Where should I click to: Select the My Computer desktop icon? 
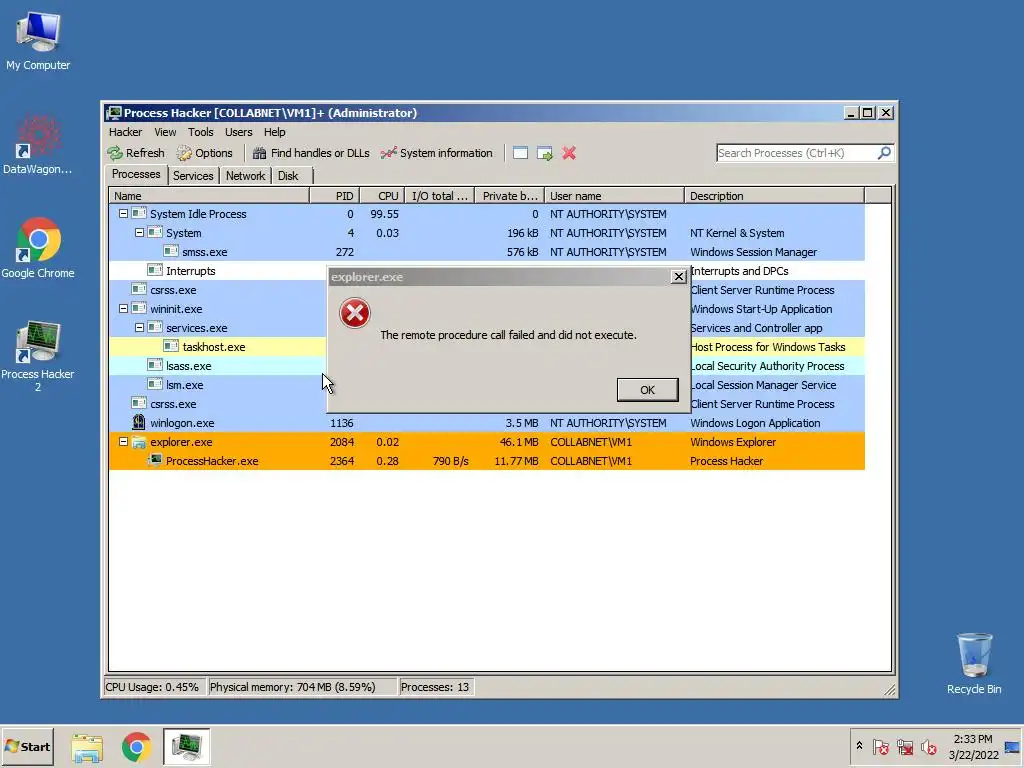(x=38, y=40)
